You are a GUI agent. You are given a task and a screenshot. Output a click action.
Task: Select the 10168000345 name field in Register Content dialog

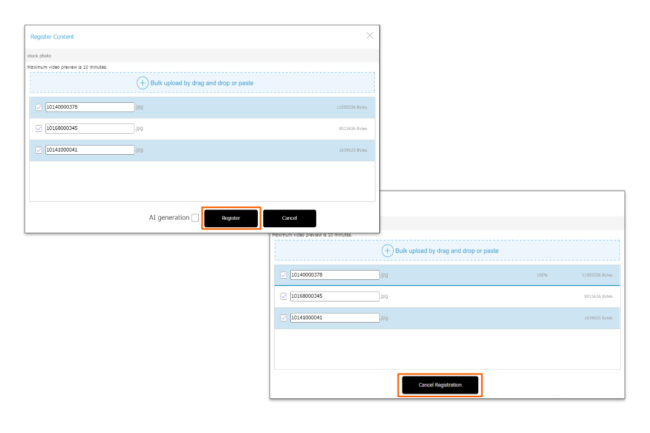[x=89, y=128]
